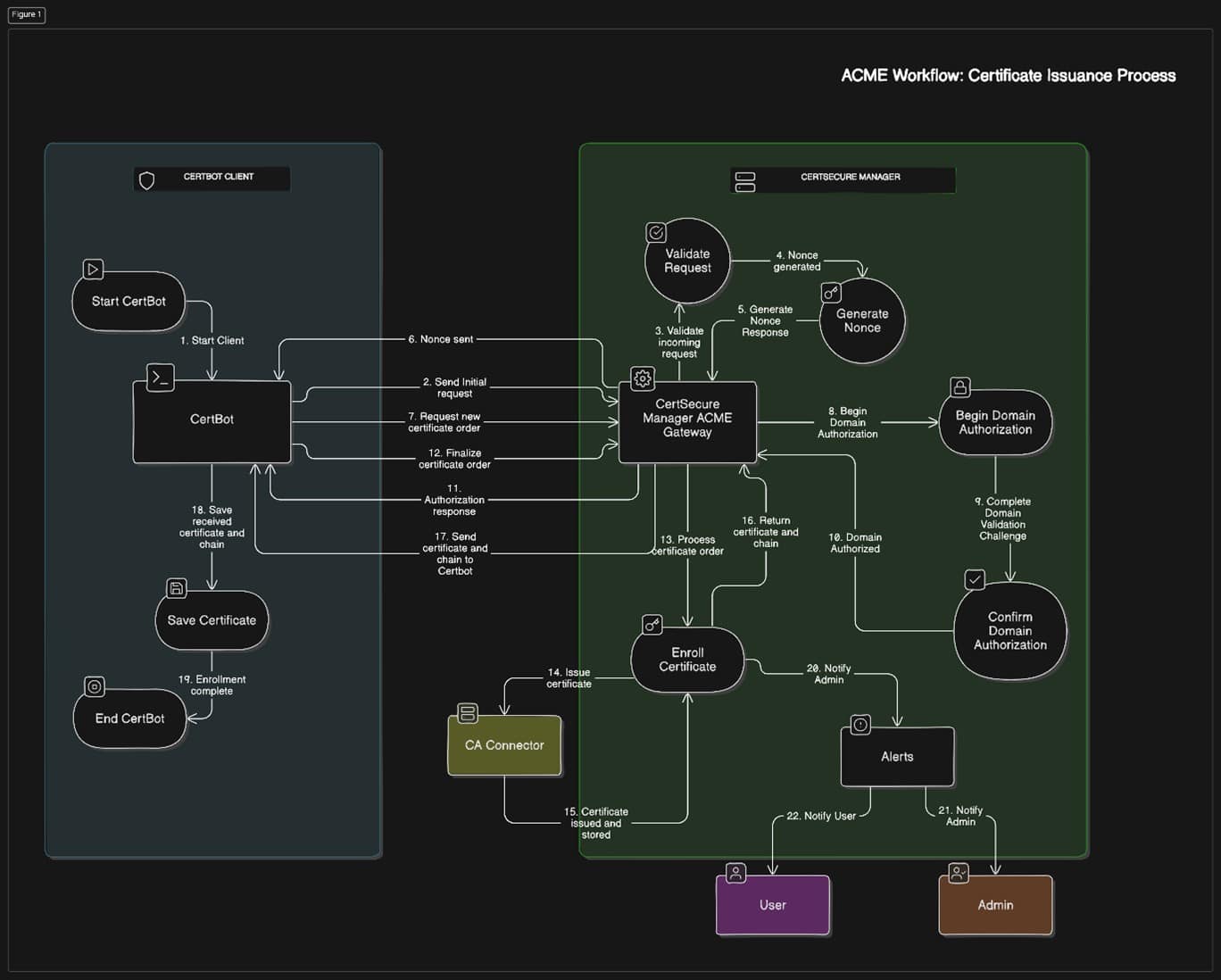Screen dimensions: 1221x980
Task: Select the CERTSECURE MANAGER header label
Action: tap(850, 177)
